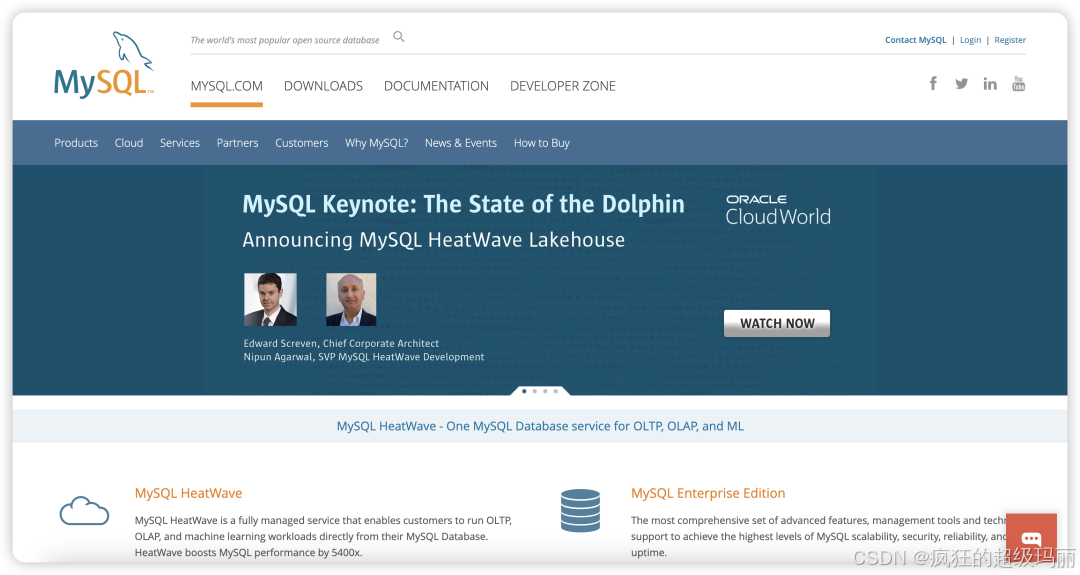Open the MySQL Twitter icon
Screen dimensions: 1080x575
click(x=962, y=83)
